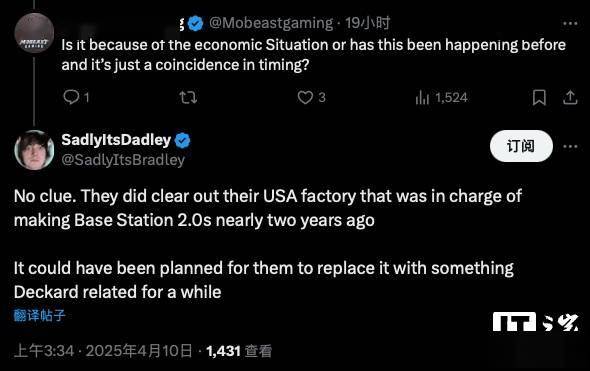Open the Mobeastgaming profile avatar

click(34, 33)
